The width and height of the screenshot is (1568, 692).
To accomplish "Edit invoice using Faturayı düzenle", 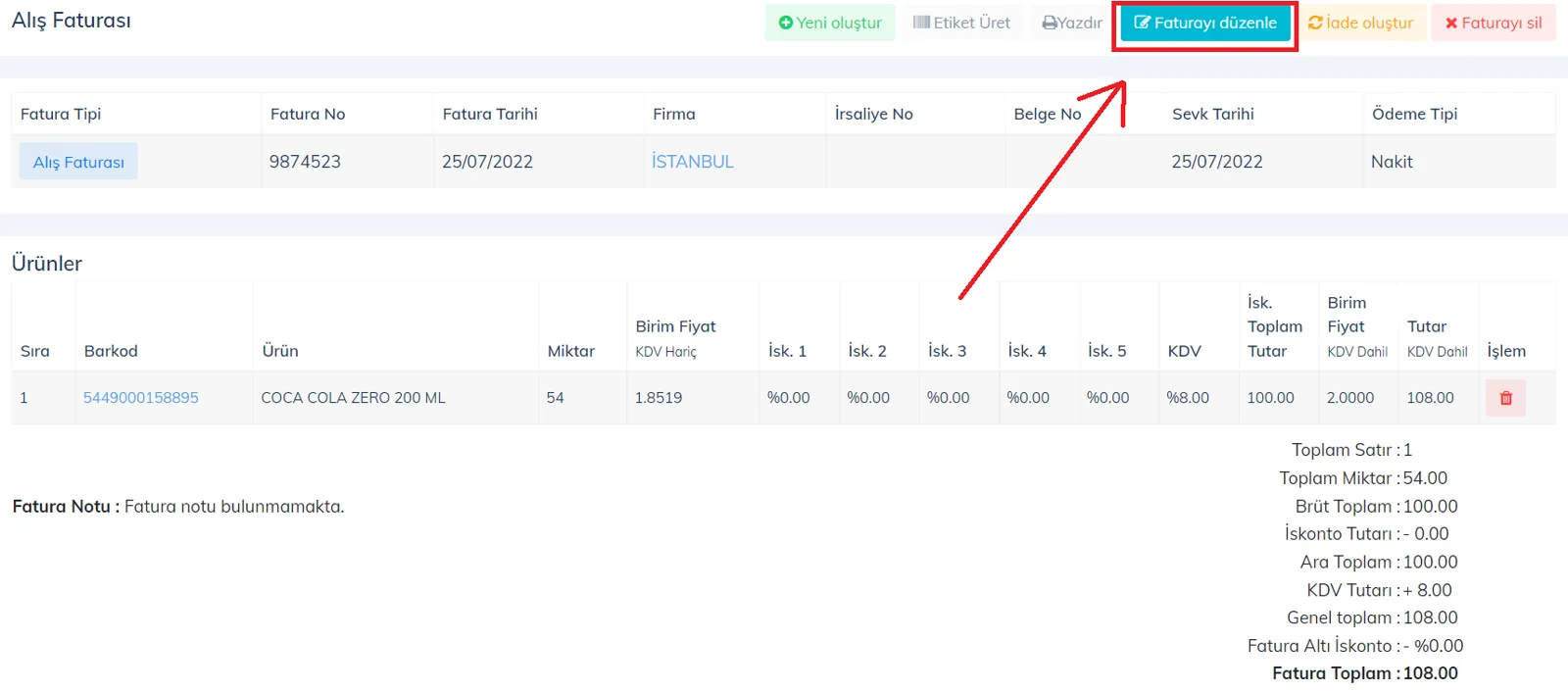I will [1205, 23].
